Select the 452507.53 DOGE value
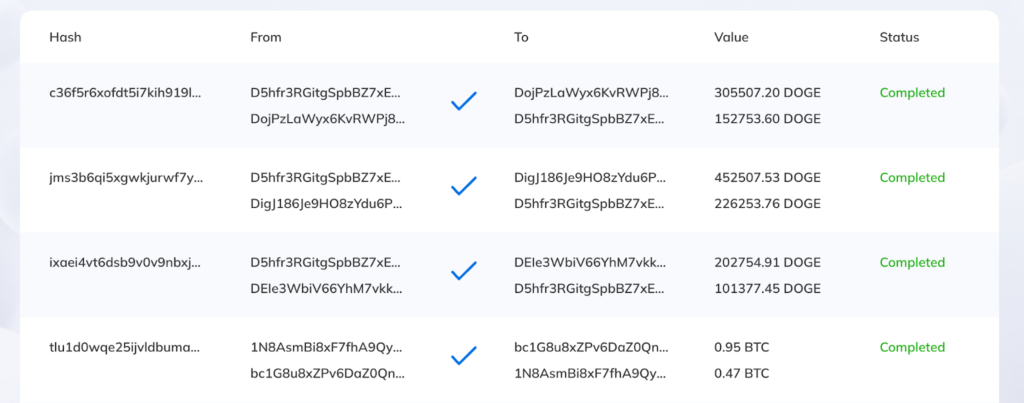This screenshot has height=403, width=1024. pos(767,178)
